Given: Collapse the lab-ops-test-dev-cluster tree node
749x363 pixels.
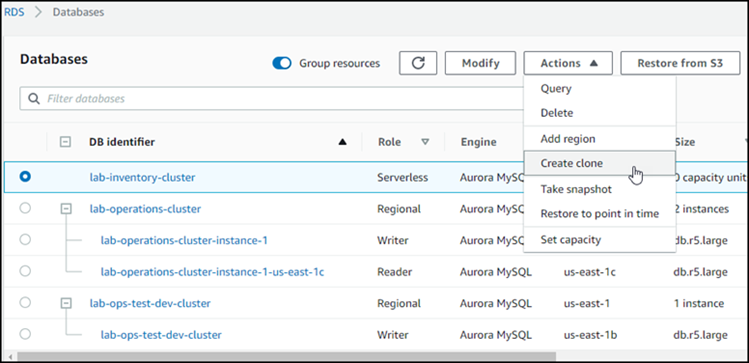Looking at the screenshot, I should [x=67, y=303].
